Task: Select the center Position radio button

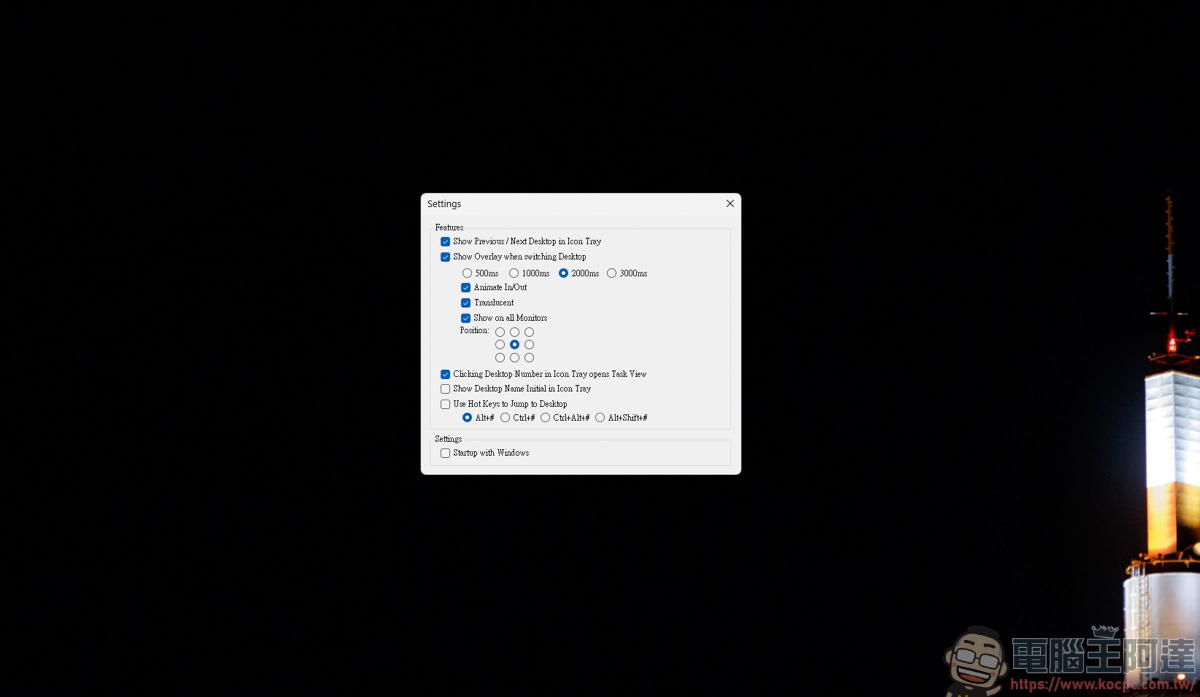Action: pos(515,345)
